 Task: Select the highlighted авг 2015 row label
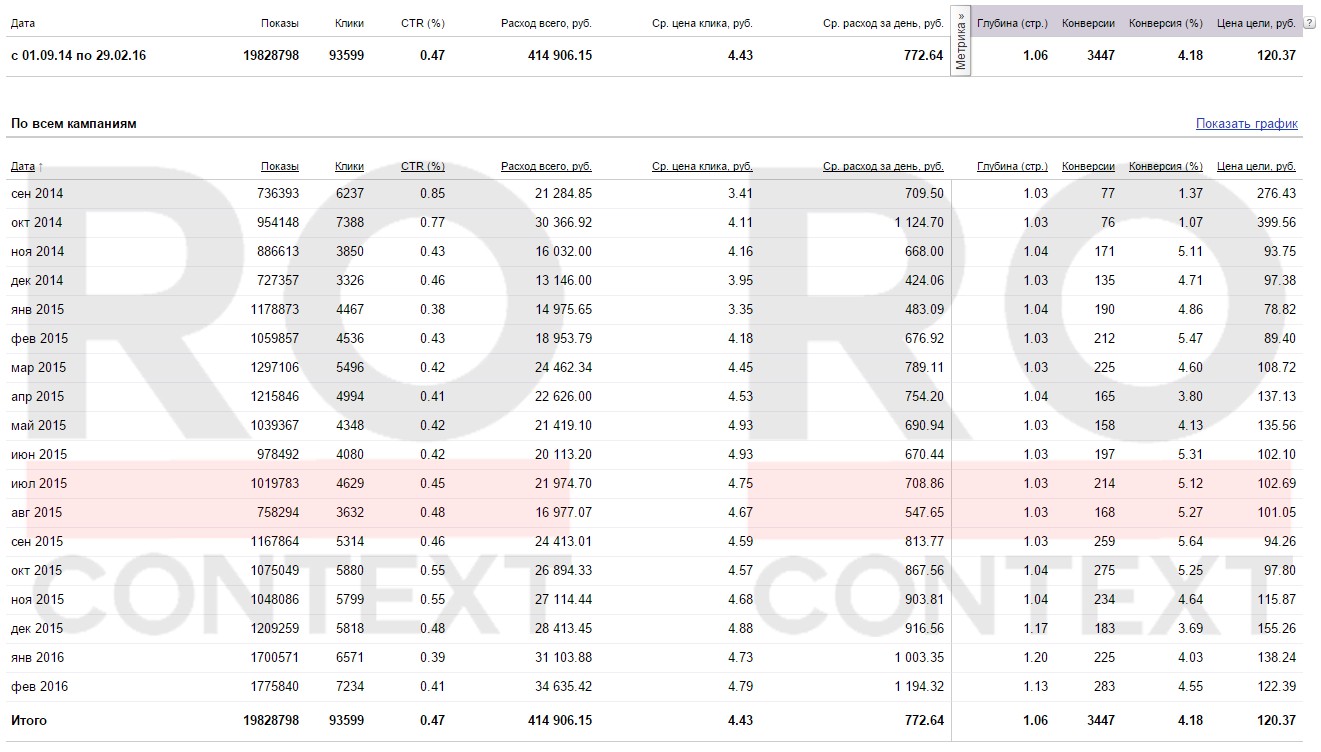(37, 513)
